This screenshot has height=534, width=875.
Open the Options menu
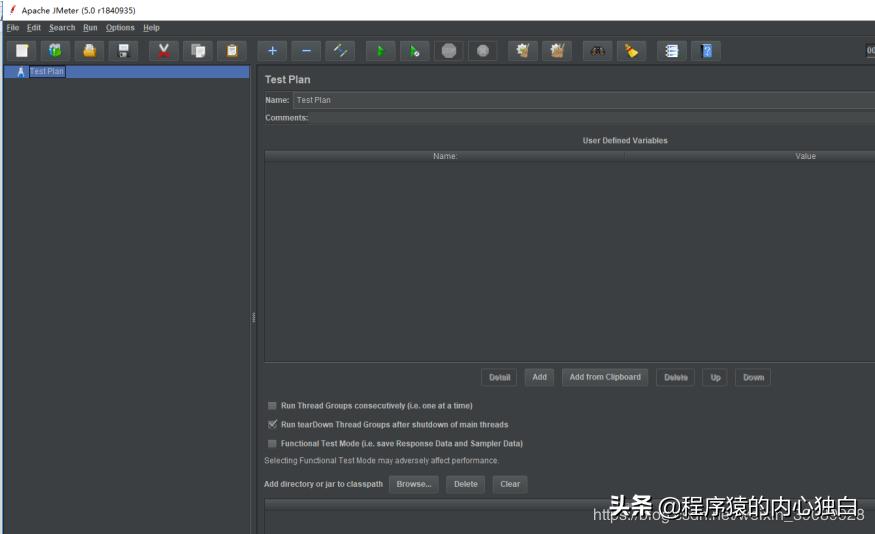point(120,27)
